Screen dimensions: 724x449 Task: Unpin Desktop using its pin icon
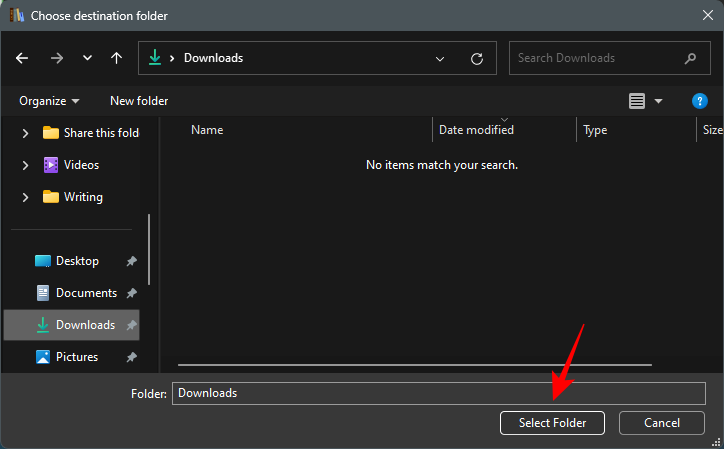(x=132, y=261)
